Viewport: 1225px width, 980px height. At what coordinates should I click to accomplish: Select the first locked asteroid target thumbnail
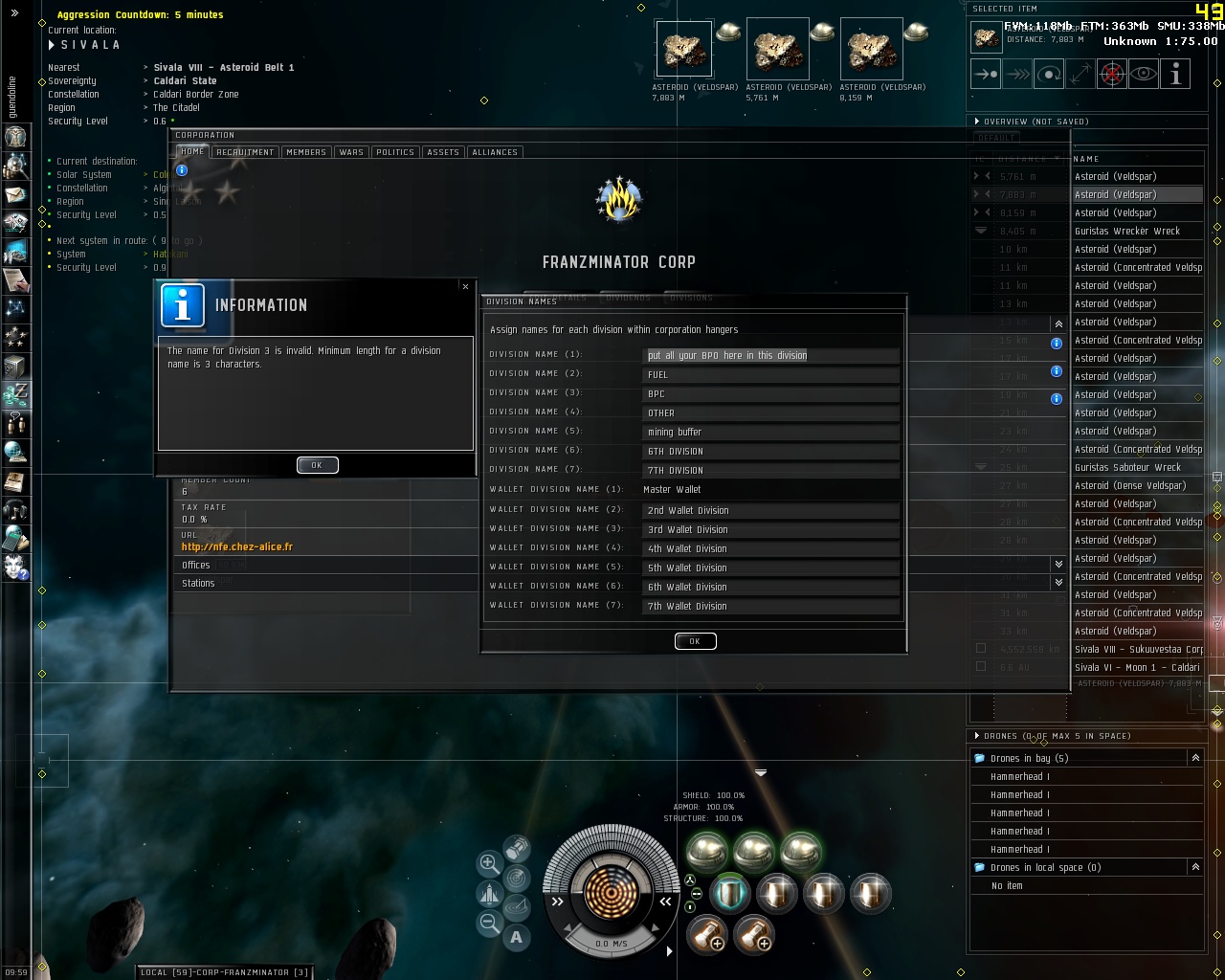684,49
